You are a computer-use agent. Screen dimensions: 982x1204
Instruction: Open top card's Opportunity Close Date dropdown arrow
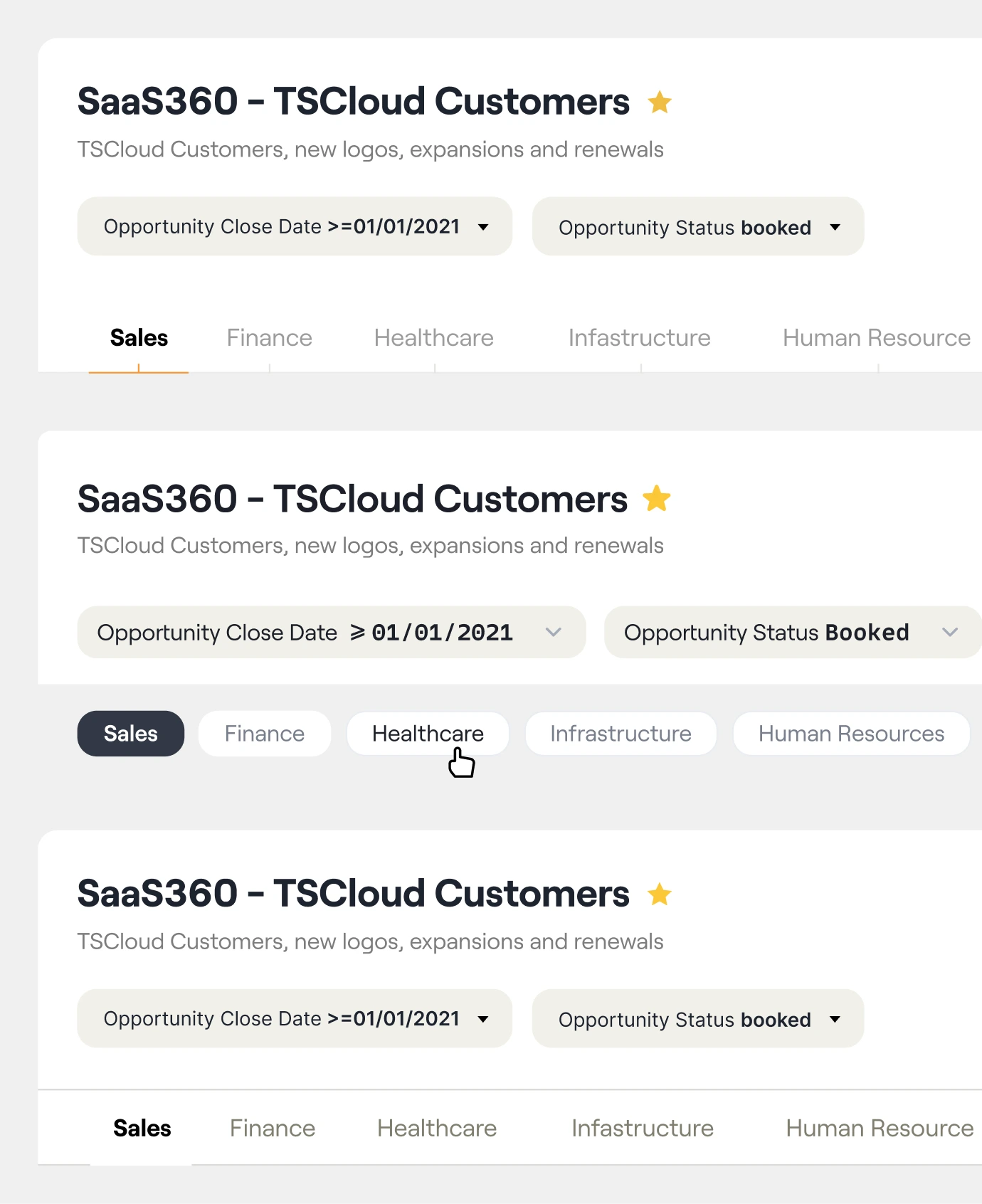[x=483, y=227]
